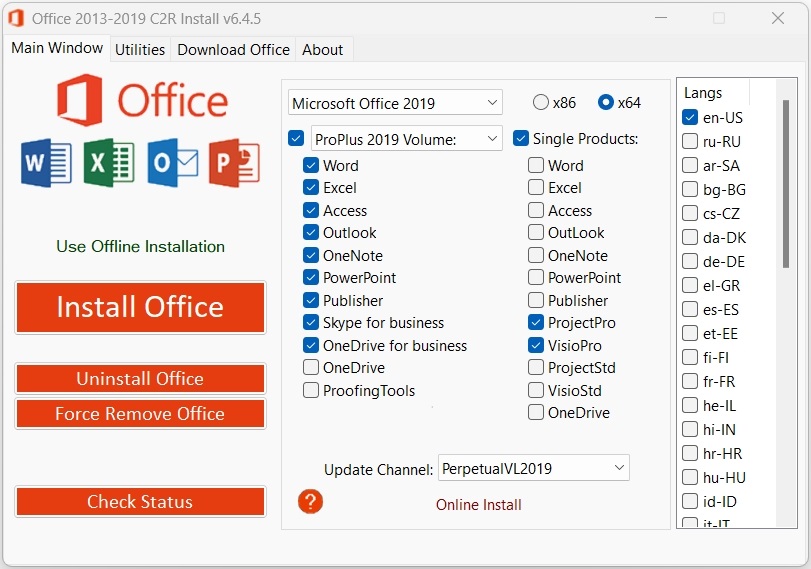Uncheck PowerPoint in the ProPlus list

310,278
